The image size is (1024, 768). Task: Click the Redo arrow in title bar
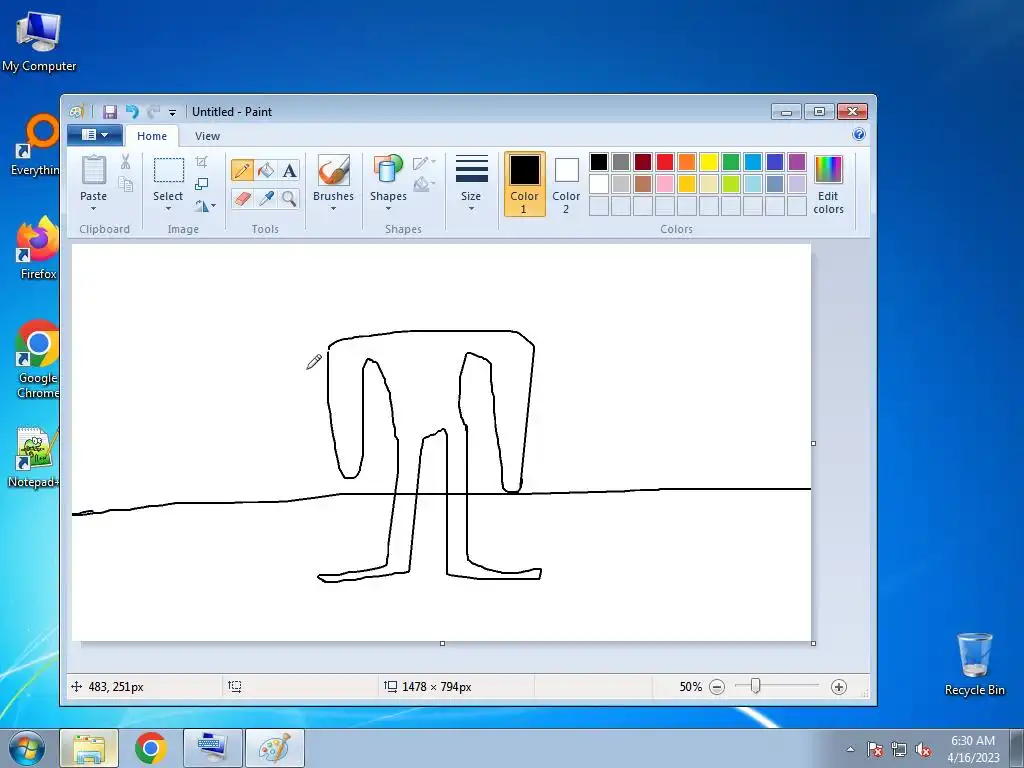(153, 112)
